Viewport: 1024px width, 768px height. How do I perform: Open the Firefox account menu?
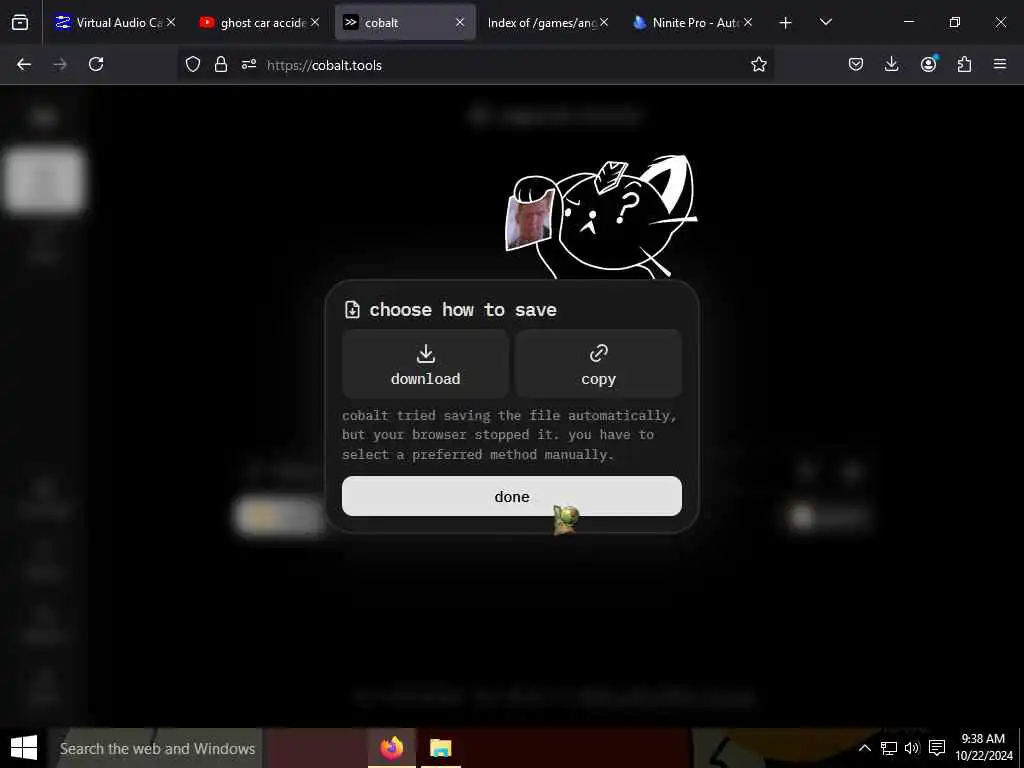[x=928, y=64]
